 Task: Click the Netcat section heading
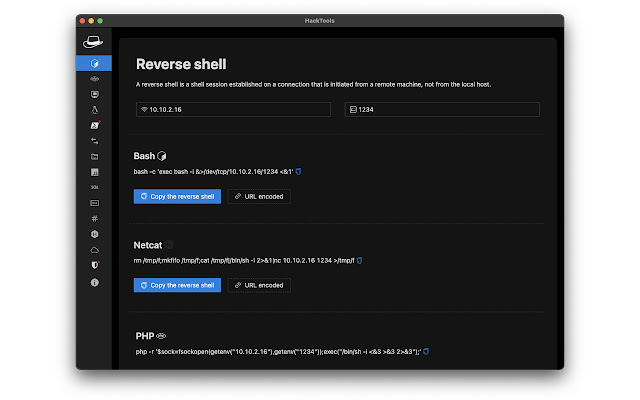point(148,245)
